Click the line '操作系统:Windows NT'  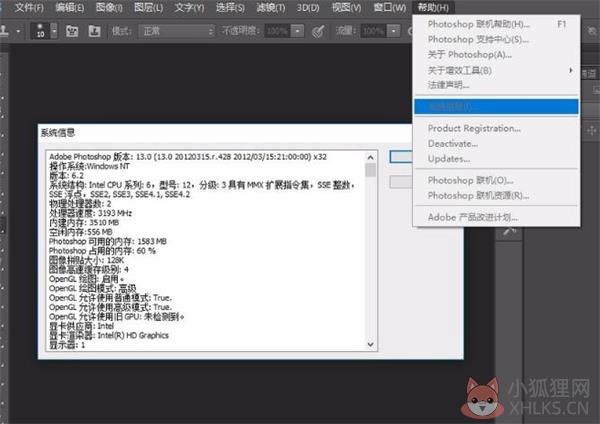(89, 166)
